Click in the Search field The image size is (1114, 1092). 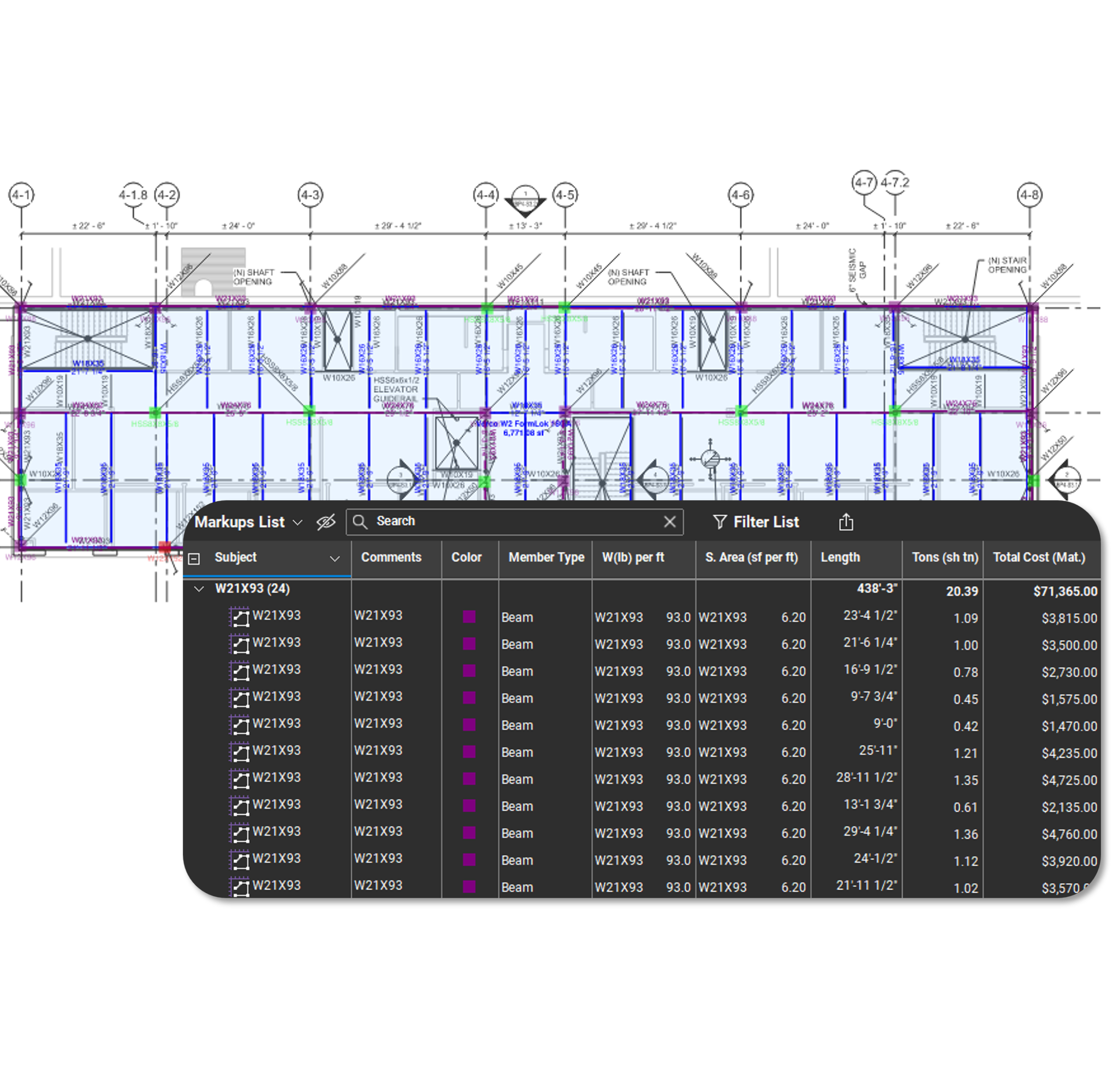tap(514, 521)
